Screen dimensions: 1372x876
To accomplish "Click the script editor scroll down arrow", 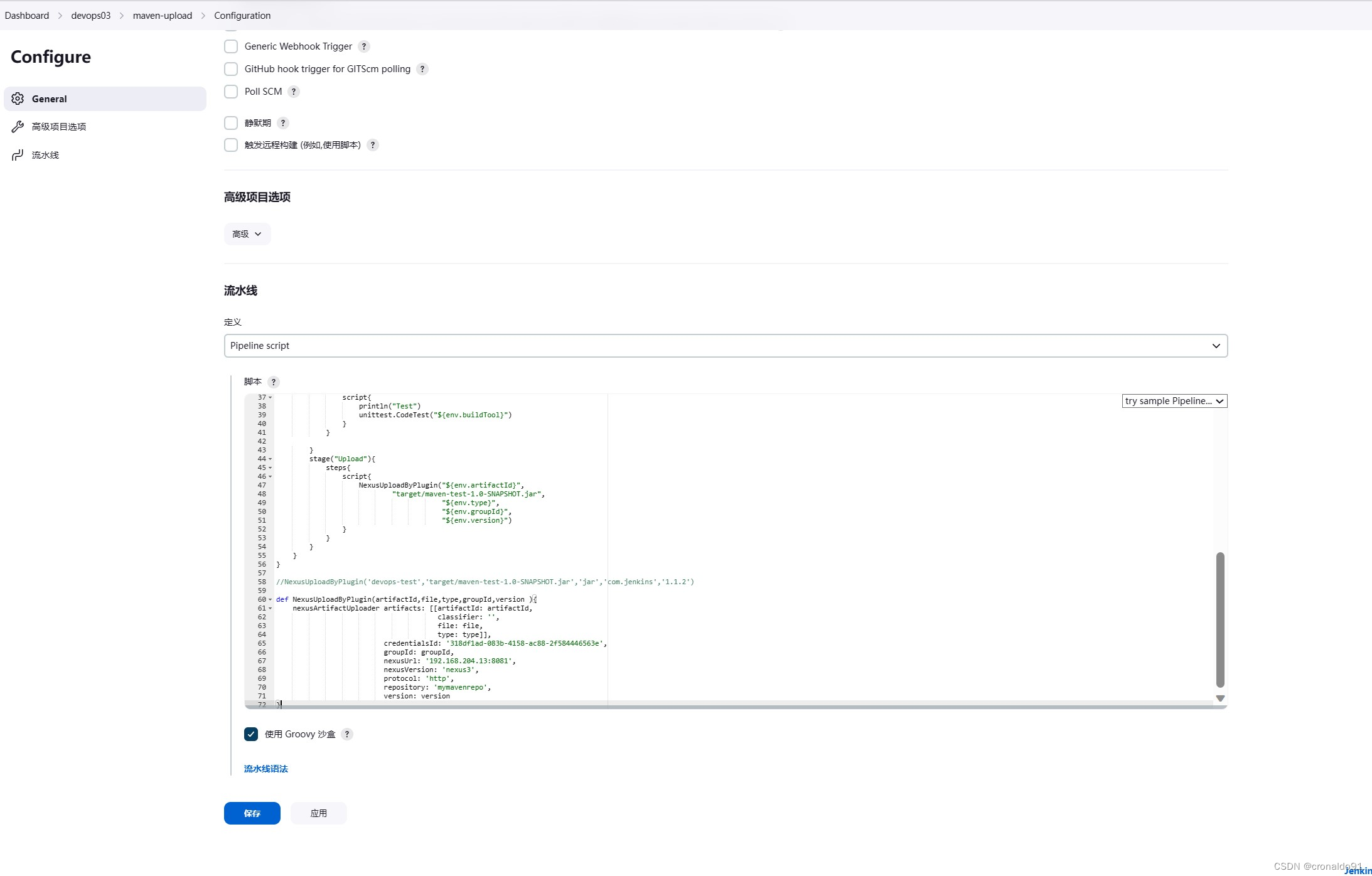I will tap(1220, 698).
